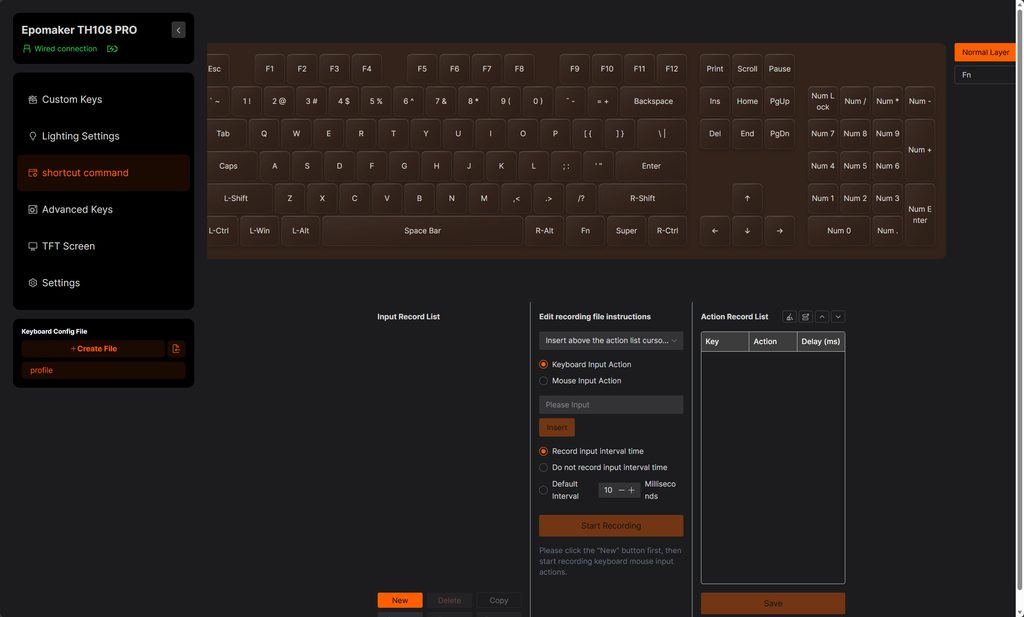Choose Do not record input interval time
Image resolution: width=1024 pixels, height=617 pixels.
pos(543,467)
